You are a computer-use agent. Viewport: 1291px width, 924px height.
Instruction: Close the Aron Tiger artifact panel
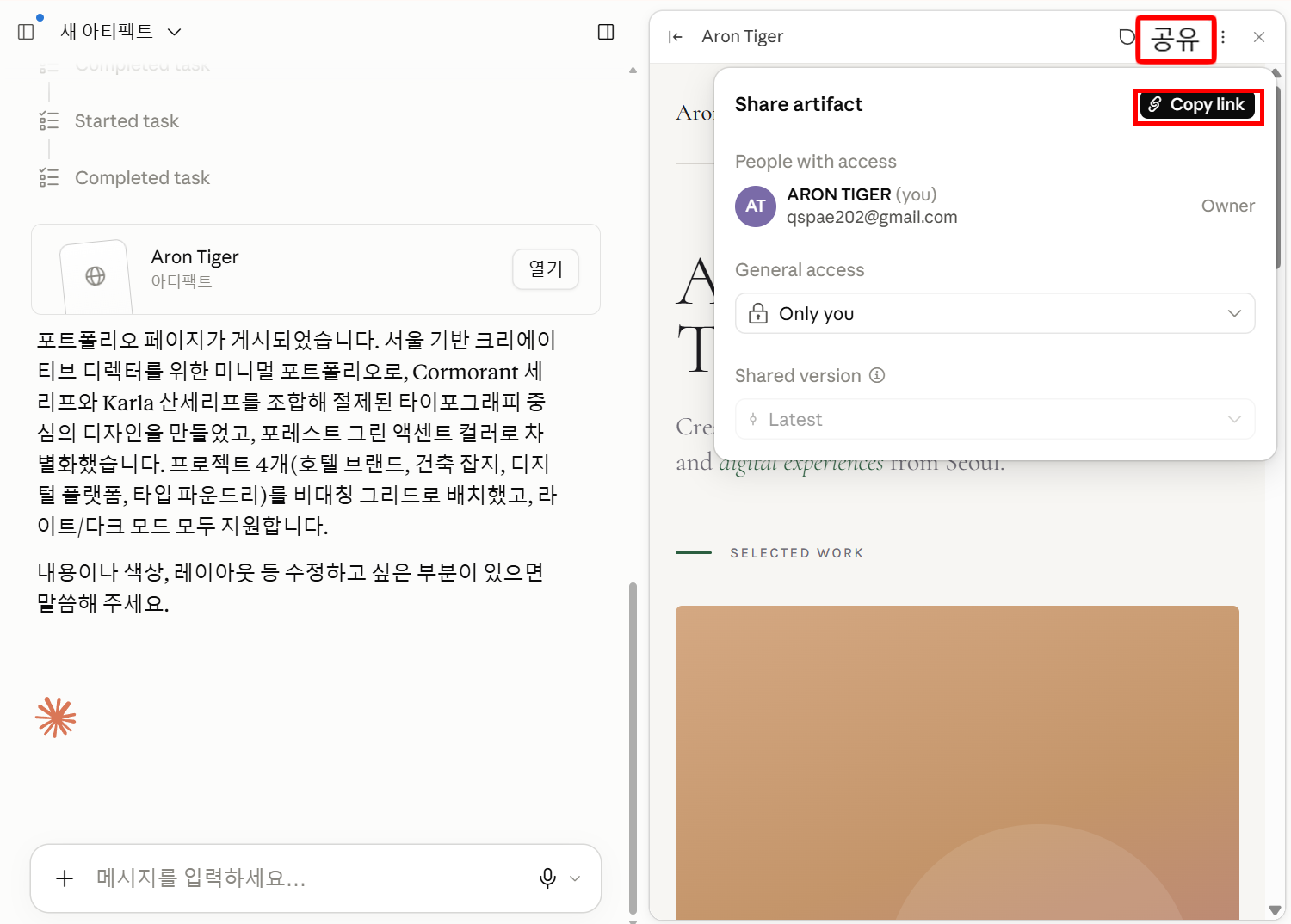point(1259,37)
